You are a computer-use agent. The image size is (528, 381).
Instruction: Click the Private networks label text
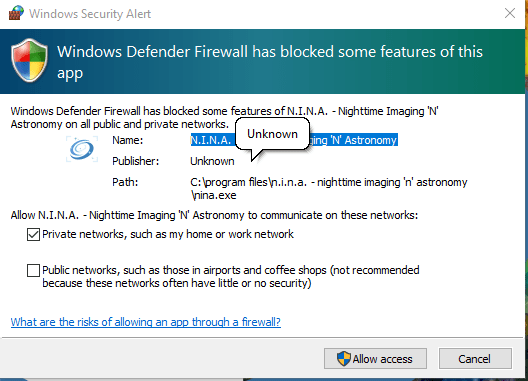pos(168,234)
